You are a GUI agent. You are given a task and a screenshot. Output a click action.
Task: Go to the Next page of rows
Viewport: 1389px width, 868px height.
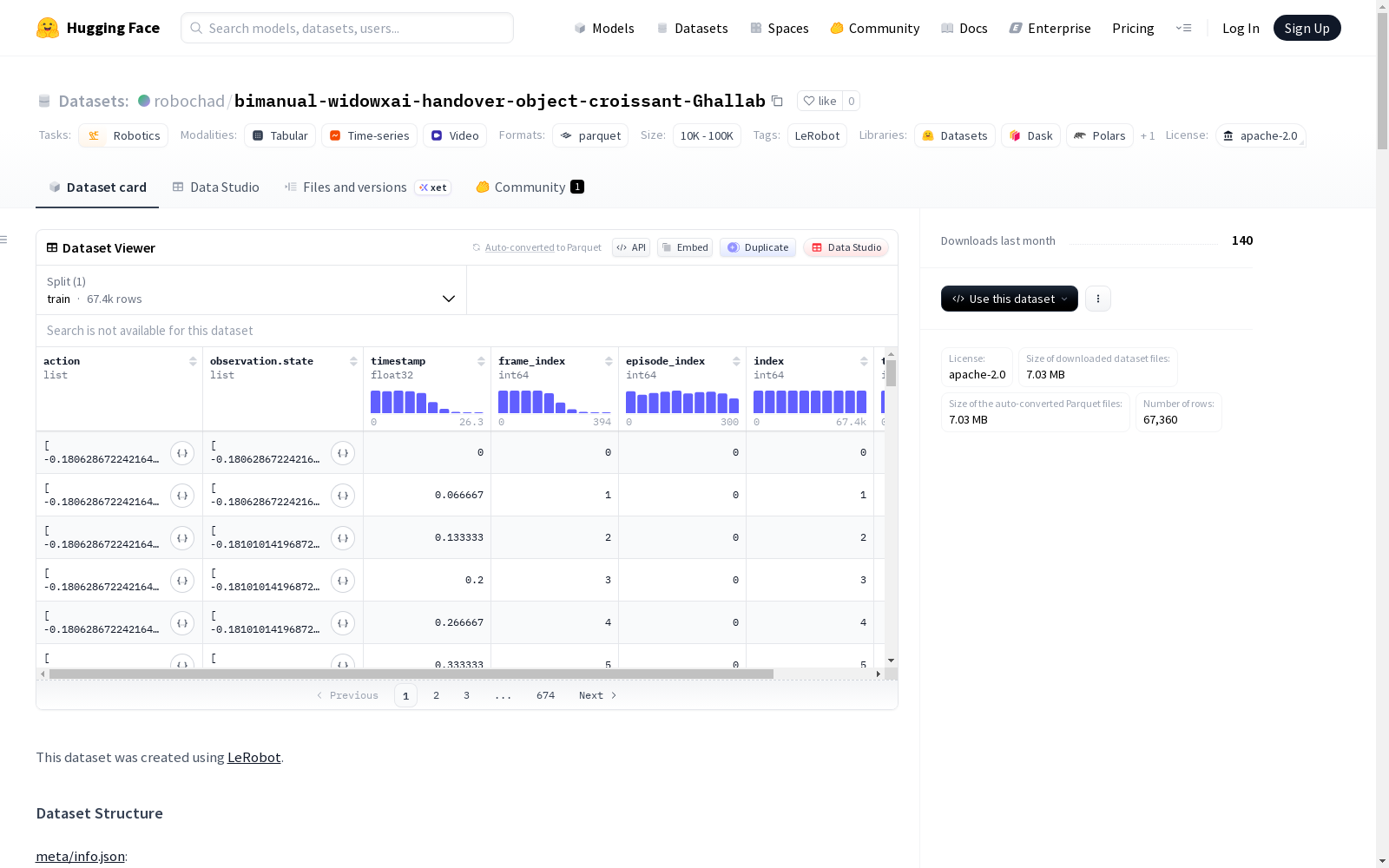pos(597,695)
